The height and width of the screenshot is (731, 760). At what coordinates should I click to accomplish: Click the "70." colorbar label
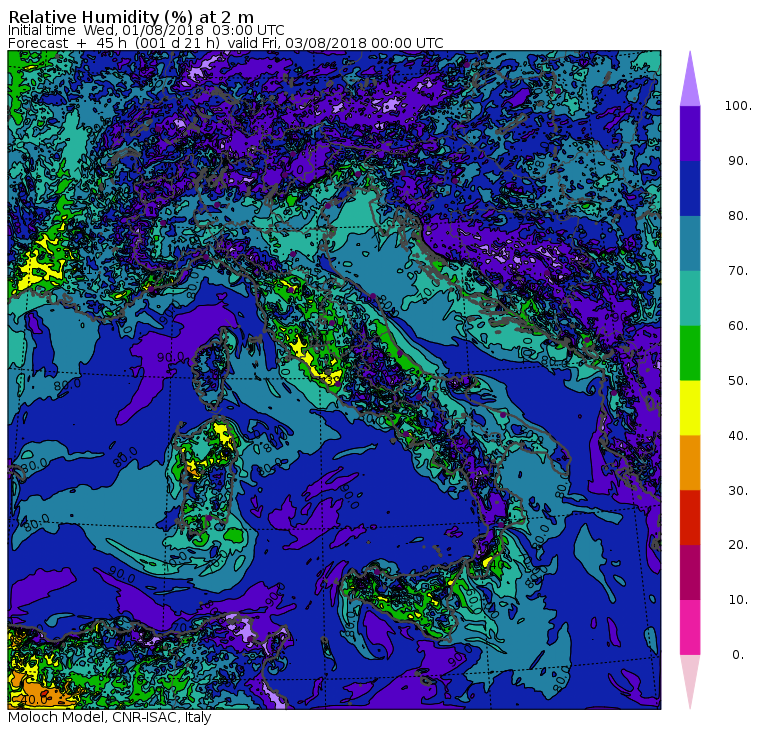[738, 270]
